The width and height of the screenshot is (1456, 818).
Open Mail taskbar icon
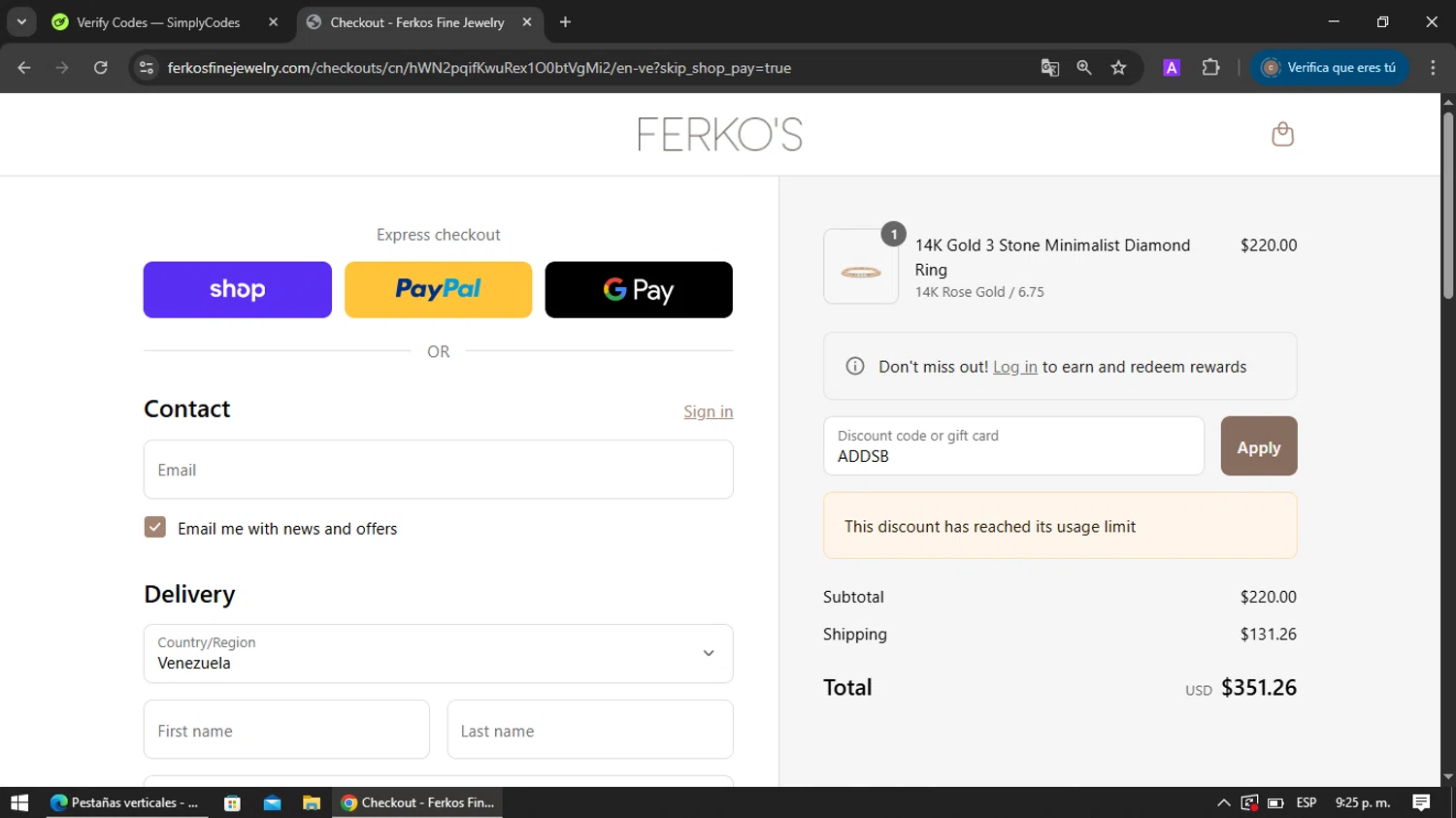coord(272,802)
